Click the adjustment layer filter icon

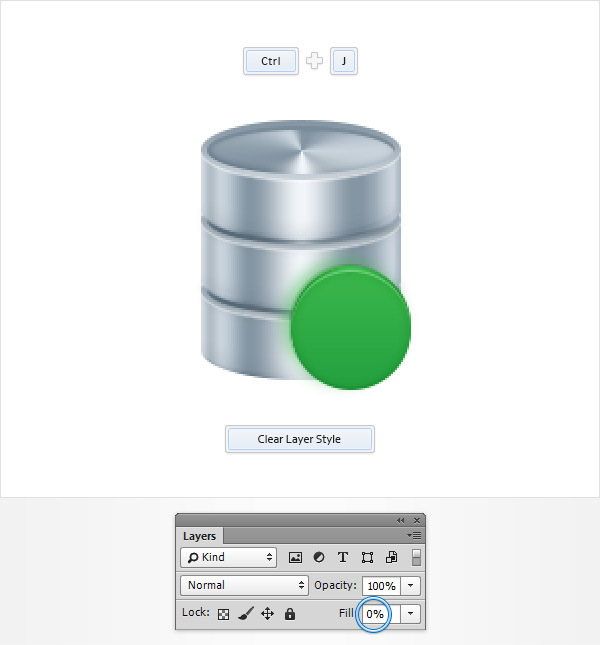(319, 558)
